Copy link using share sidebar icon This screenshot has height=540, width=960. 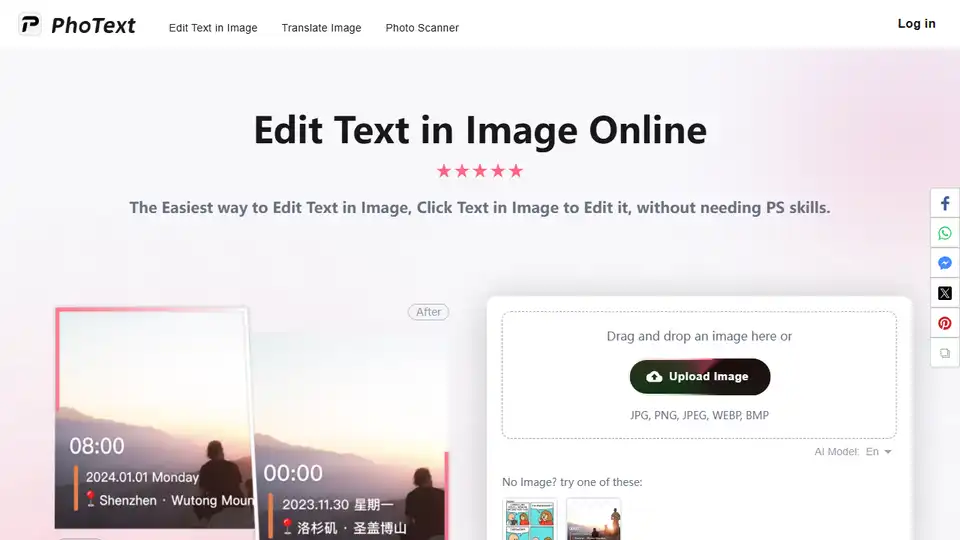click(945, 353)
